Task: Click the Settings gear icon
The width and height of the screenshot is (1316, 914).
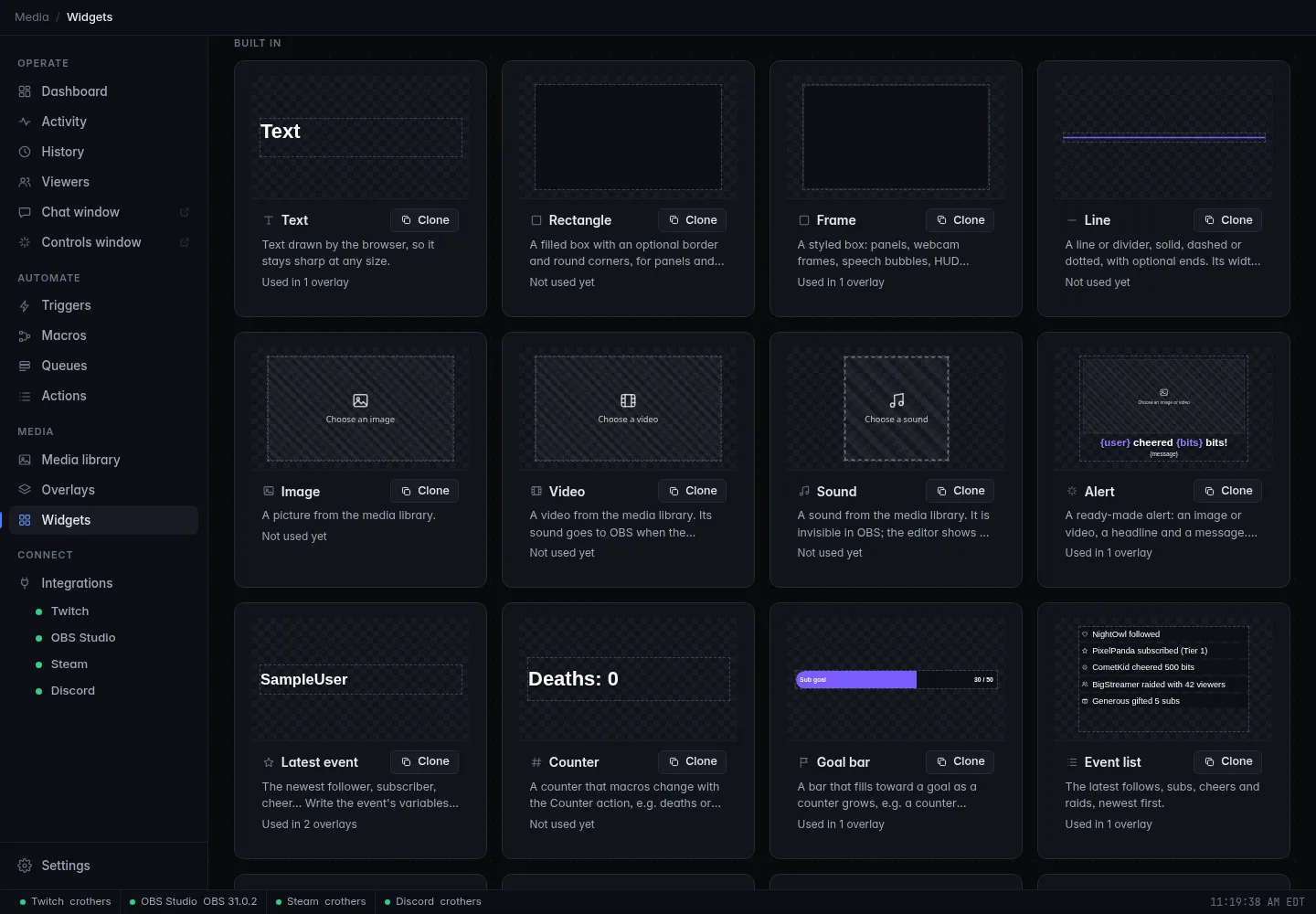Action: 25,866
